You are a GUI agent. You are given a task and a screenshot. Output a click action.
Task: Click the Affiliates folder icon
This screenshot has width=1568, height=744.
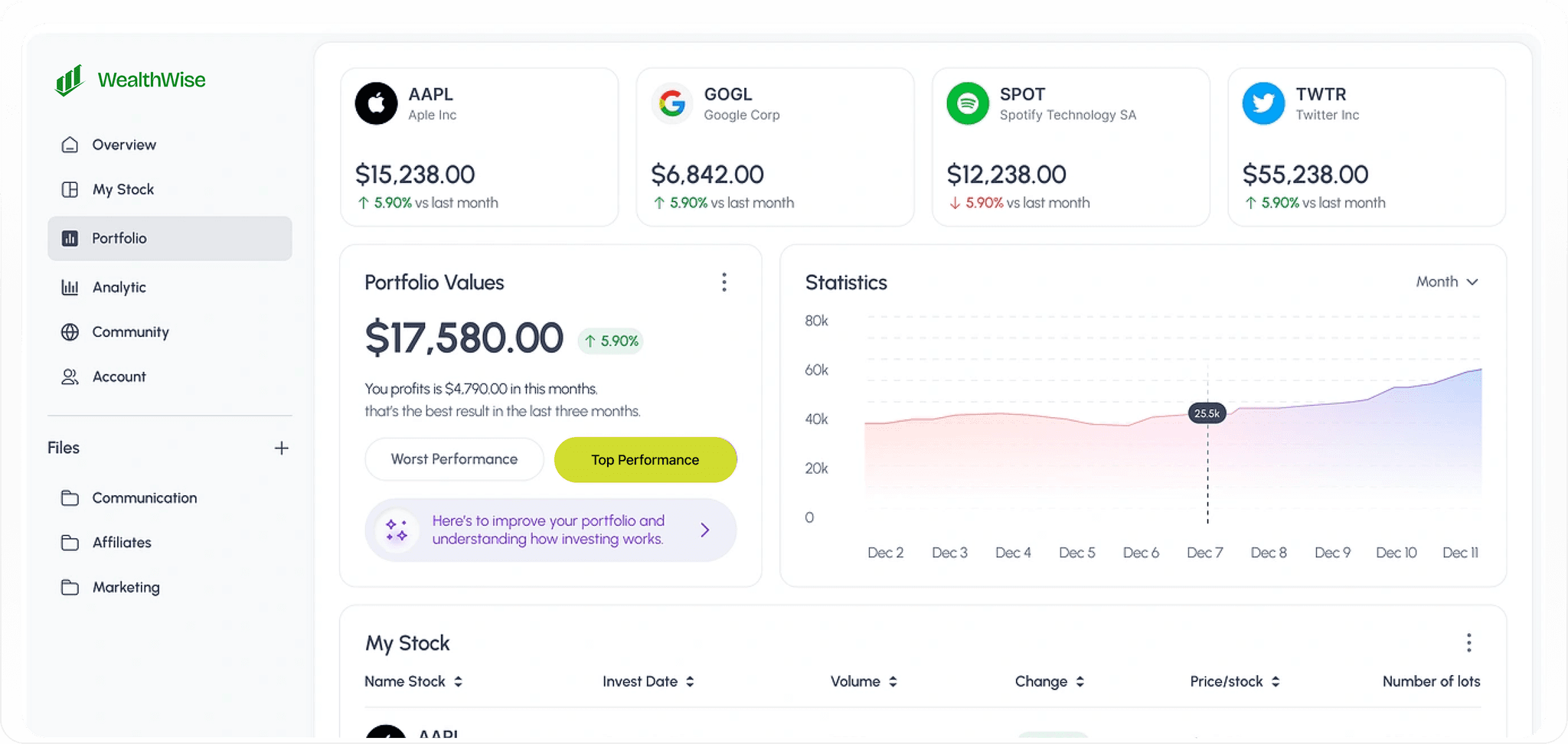pos(70,542)
